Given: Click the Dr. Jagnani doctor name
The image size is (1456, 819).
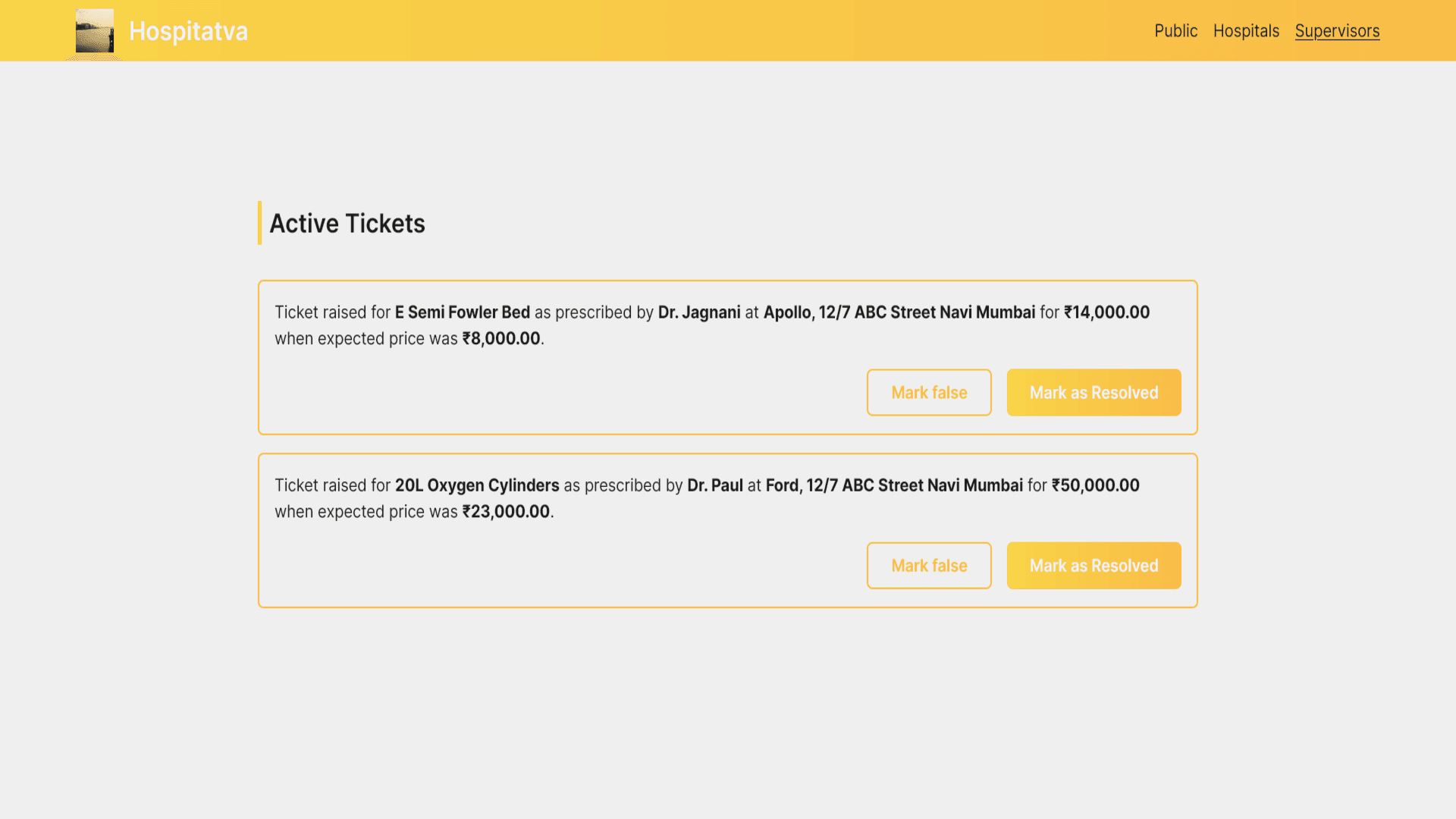Looking at the screenshot, I should pyautogui.click(x=699, y=312).
